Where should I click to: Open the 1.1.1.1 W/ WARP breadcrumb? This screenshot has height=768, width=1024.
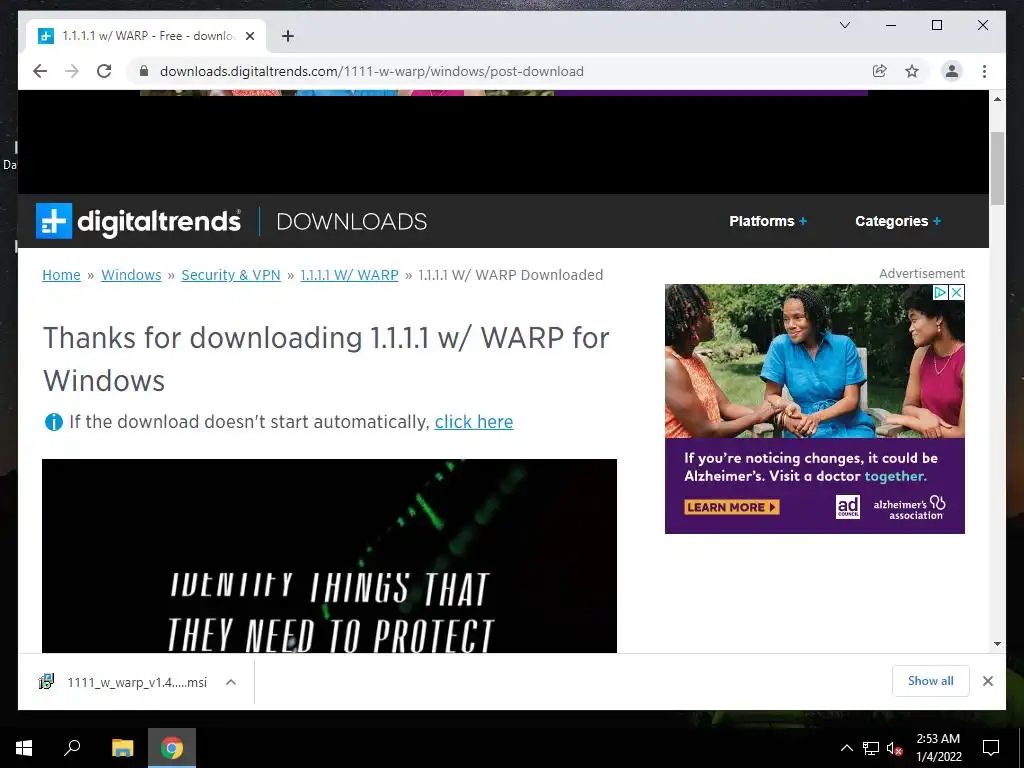pyautogui.click(x=349, y=275)
